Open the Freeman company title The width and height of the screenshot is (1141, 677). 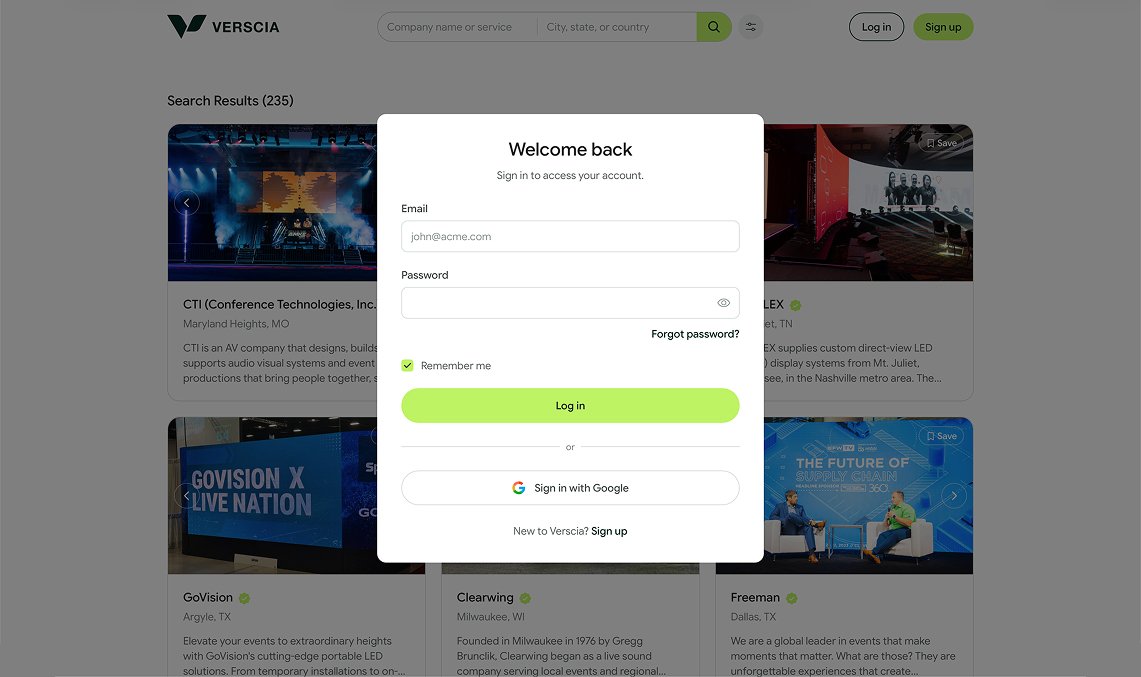[755, 598]
